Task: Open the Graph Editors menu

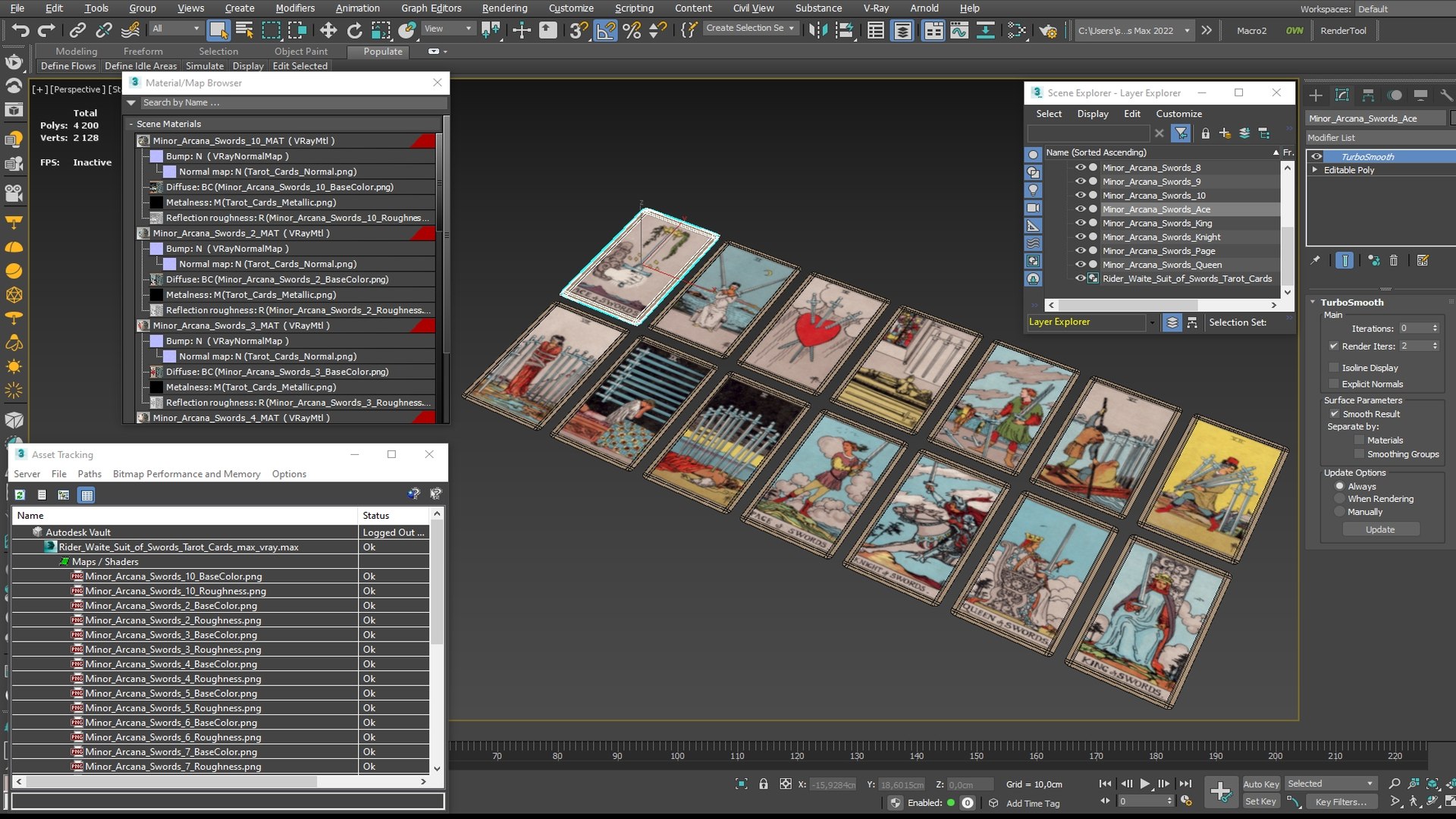Action: click(x=431, y=8)
